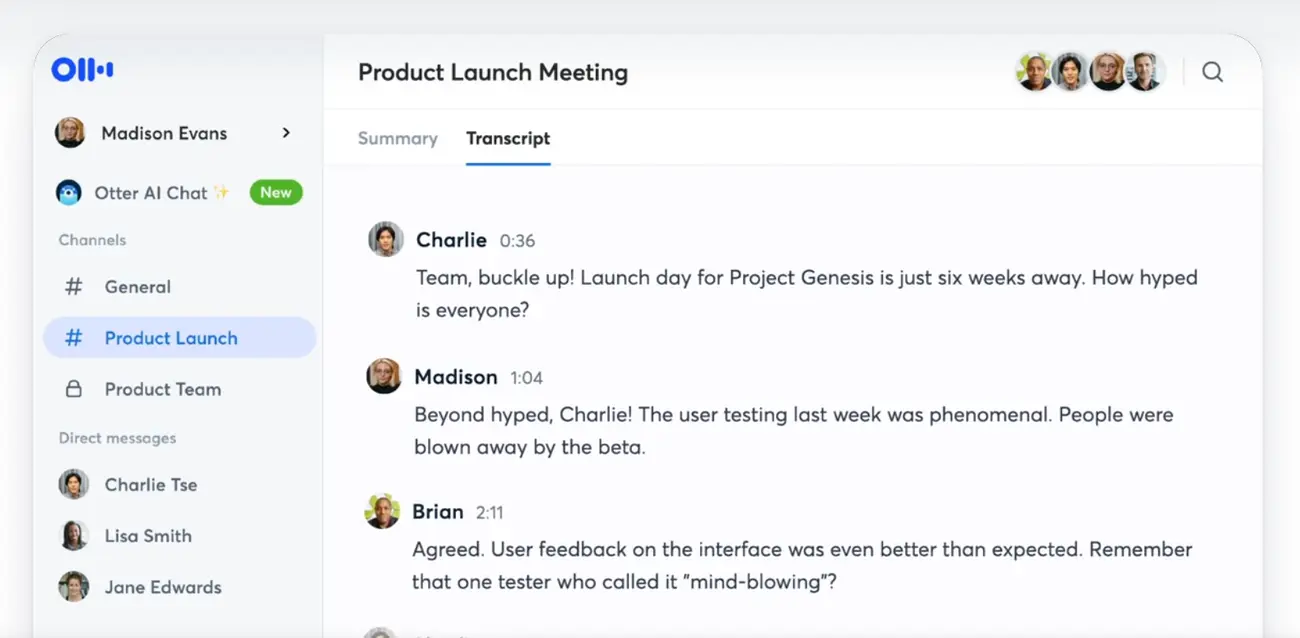Click the green New badge
The width and height of the screenshot is (1300, 638).
(x=276, y=193)
